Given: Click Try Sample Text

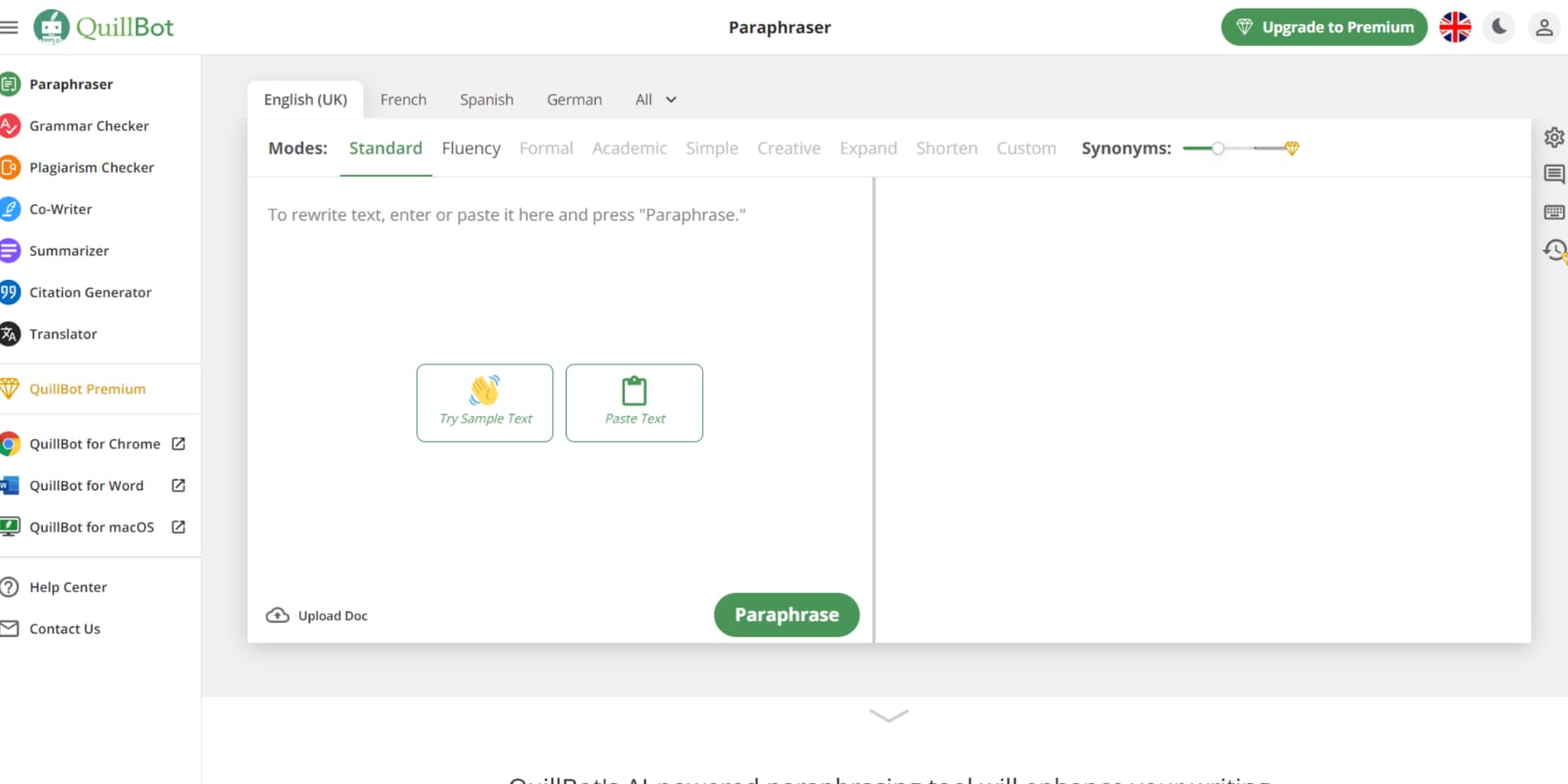Looking at the screenshot, I should [484, 402].
